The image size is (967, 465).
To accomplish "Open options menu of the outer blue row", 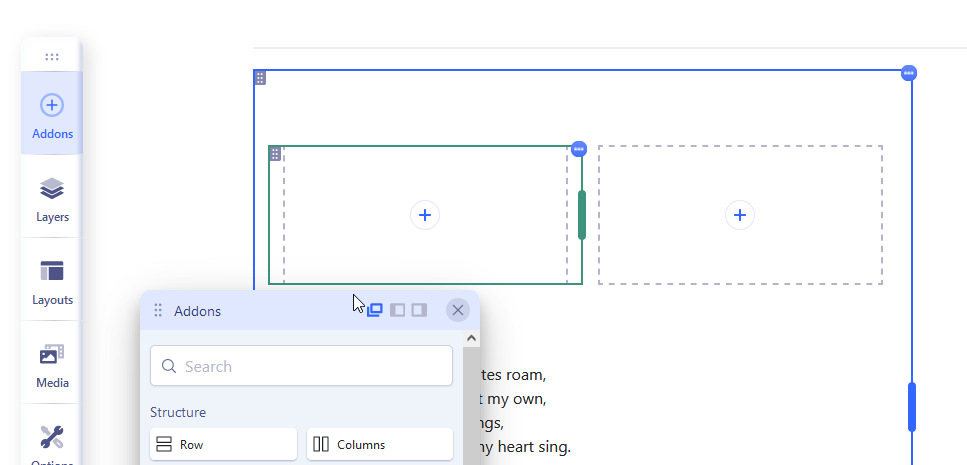I will [x=908, y=73].
